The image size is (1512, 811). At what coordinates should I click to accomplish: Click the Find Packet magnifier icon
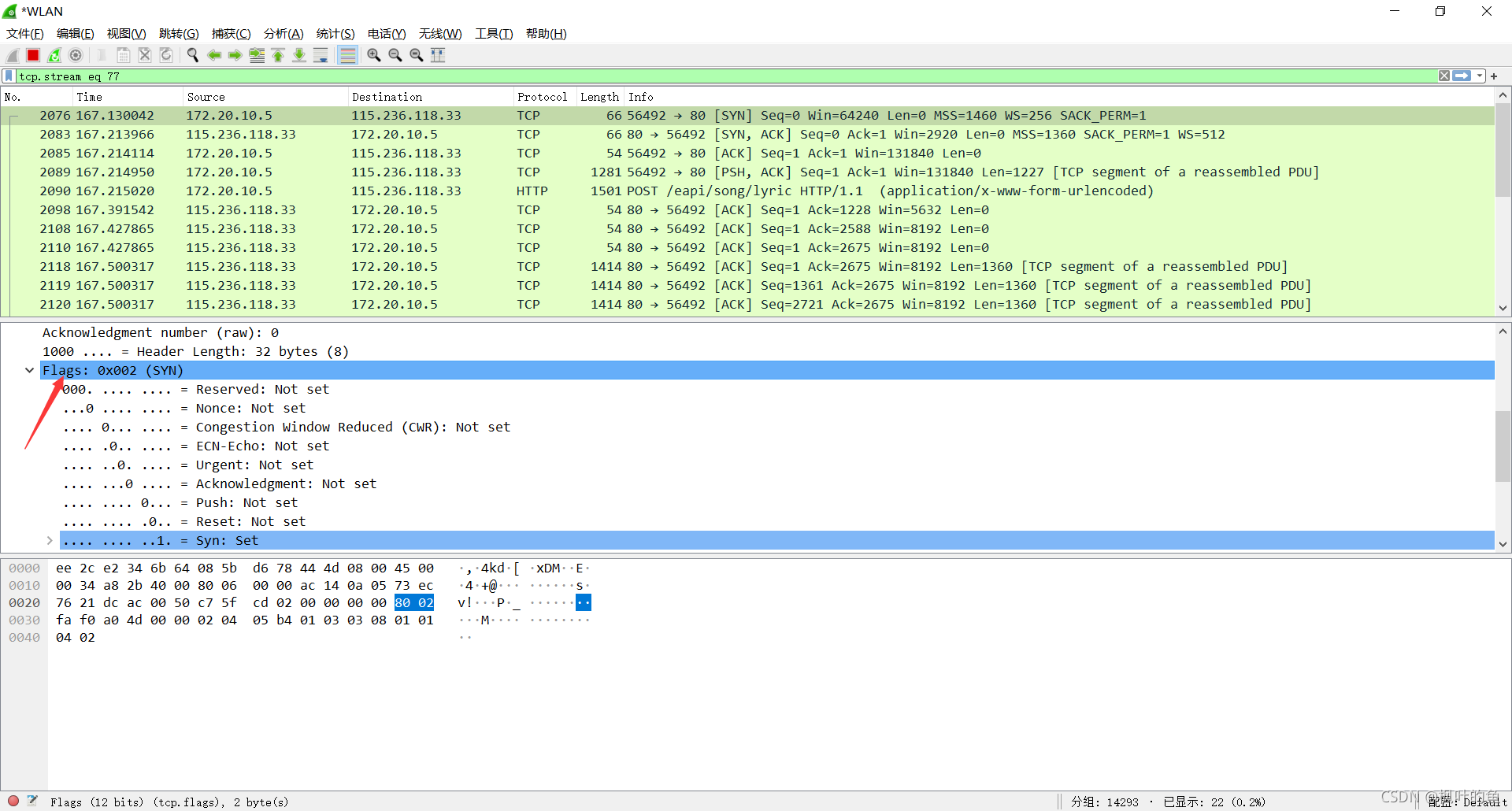tap(192, 55)
